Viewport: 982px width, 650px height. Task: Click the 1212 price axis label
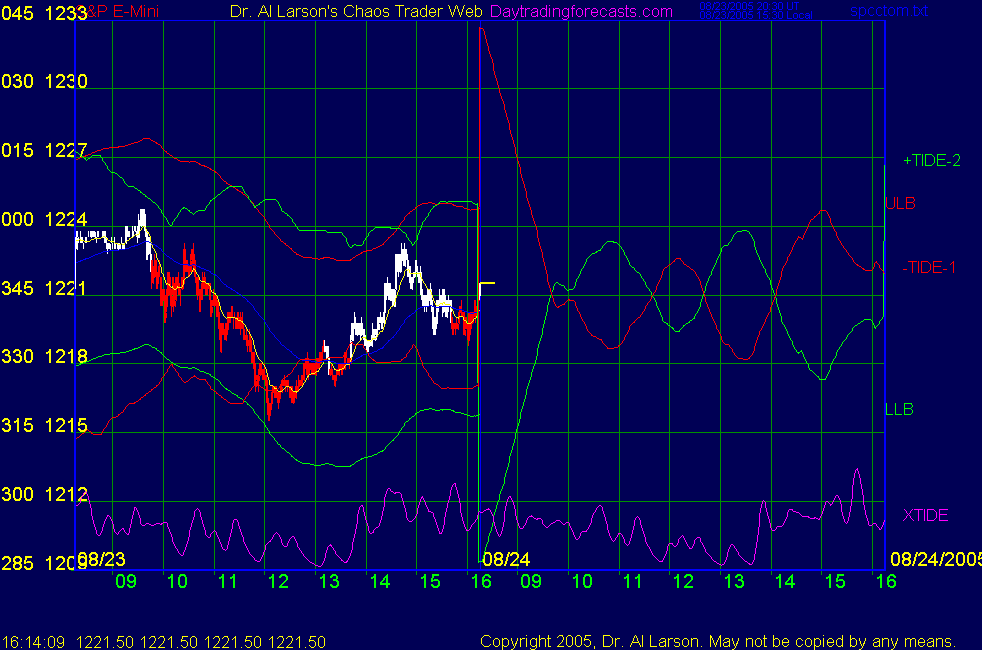66,494
